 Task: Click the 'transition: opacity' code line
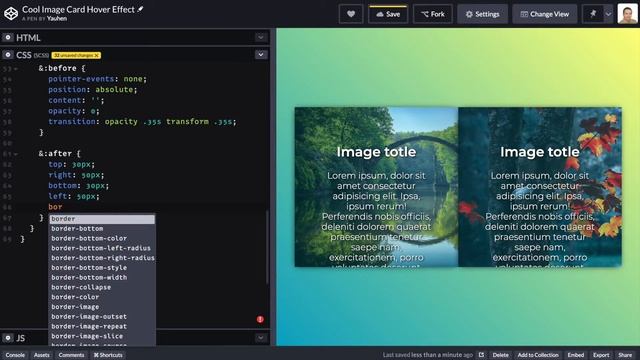142,122
